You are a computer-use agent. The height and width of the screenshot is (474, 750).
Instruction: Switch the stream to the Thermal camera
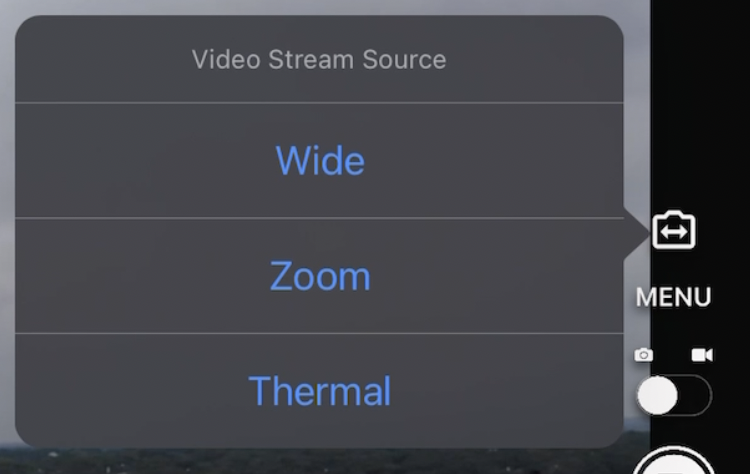click(x=320, y=391)
